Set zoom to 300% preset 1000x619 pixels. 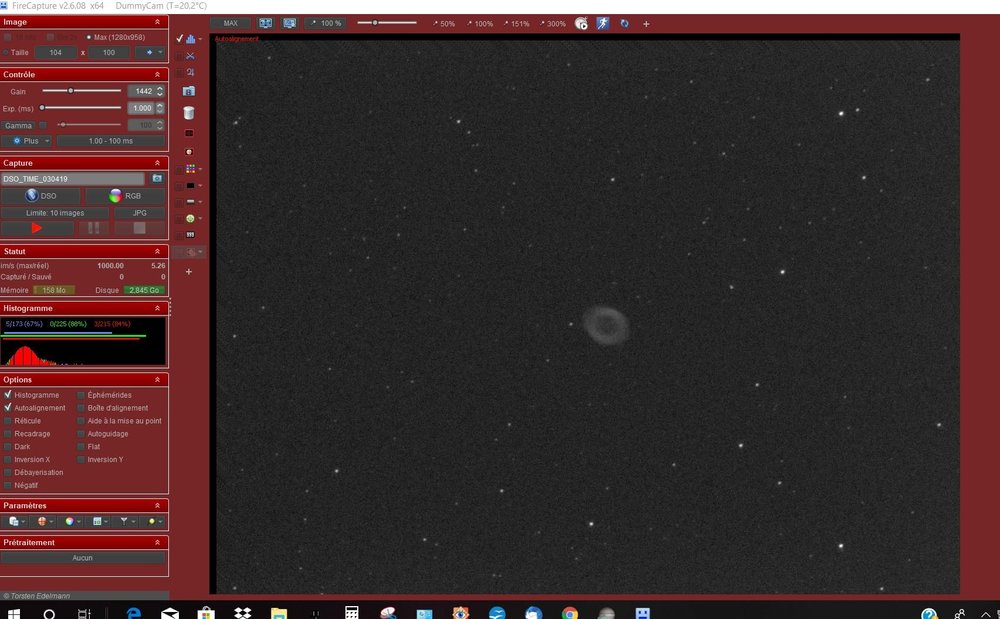(x=553, y=24)
